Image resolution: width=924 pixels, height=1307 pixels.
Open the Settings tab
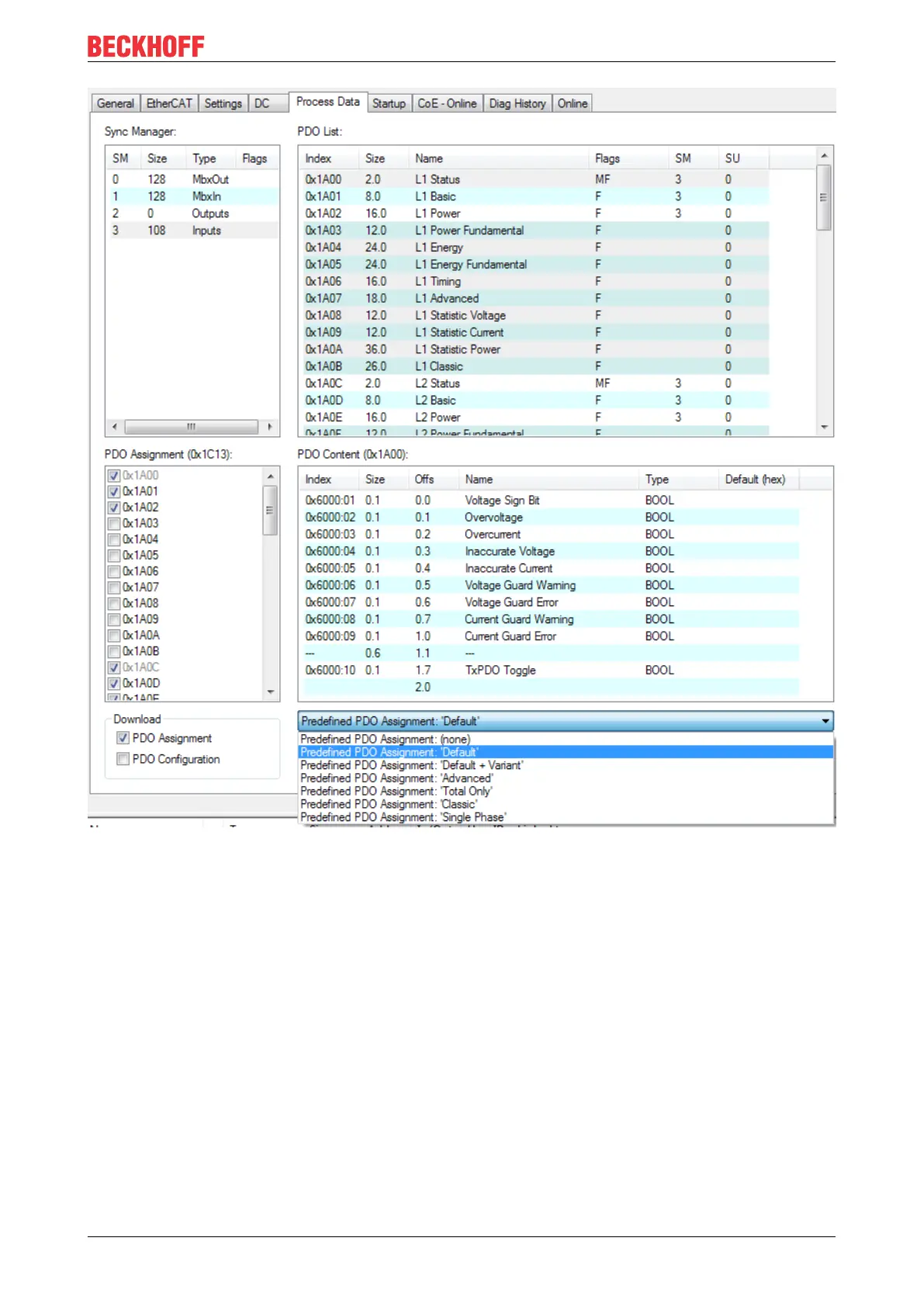[x=223, y=103]
